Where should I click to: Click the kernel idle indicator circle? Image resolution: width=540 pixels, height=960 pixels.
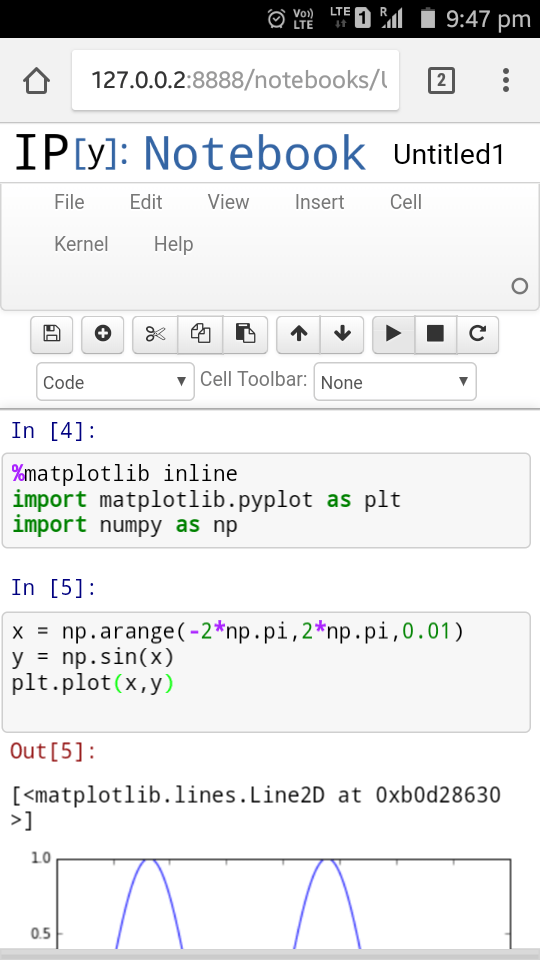coord(520,286)
